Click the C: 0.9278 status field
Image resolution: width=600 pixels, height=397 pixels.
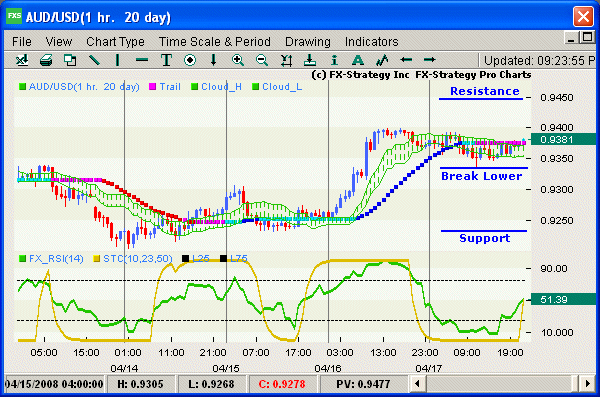tap(282, 384)
